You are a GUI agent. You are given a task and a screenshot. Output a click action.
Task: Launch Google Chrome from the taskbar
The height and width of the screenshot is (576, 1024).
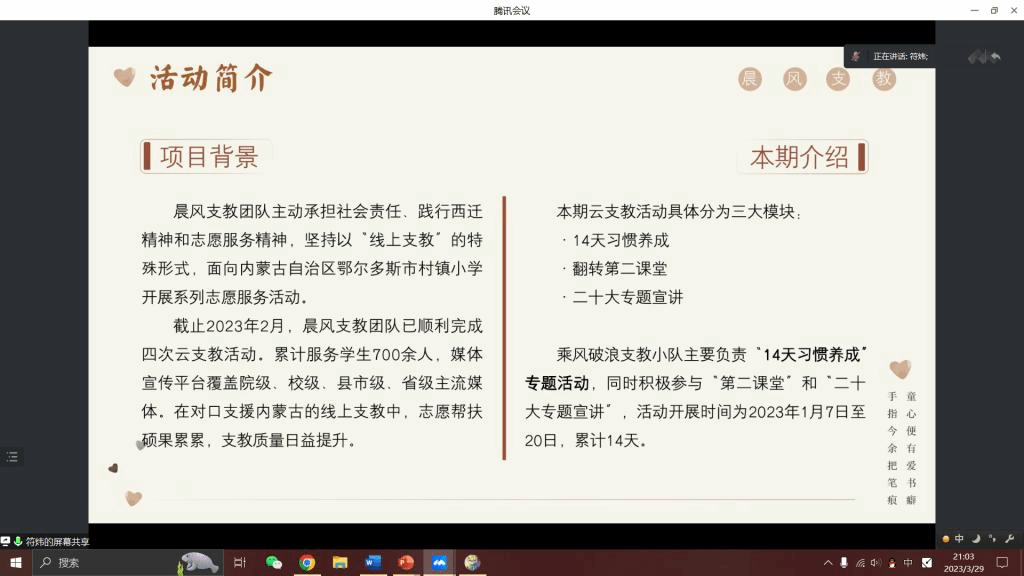point(307,563)
